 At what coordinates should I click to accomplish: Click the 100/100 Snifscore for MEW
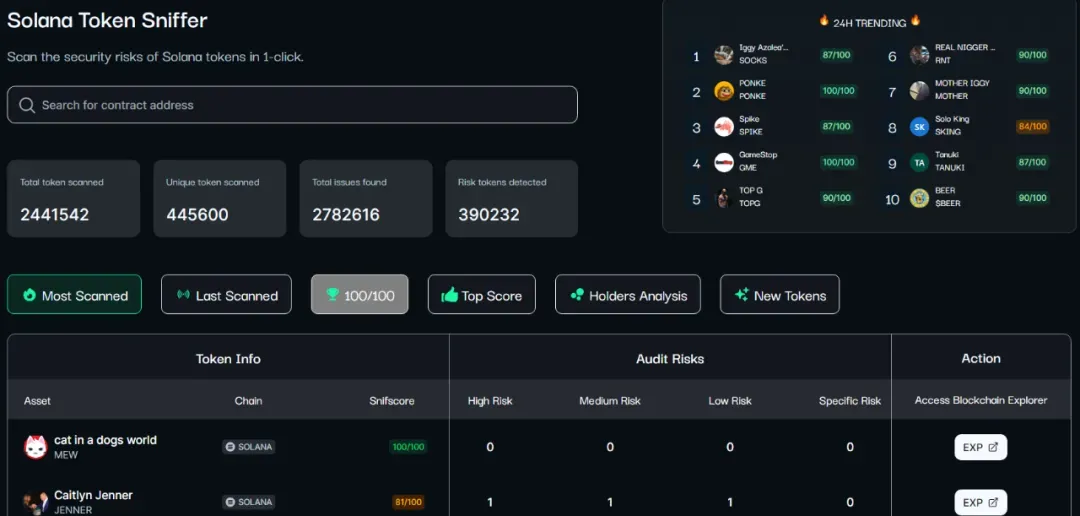tap(408, 447)
